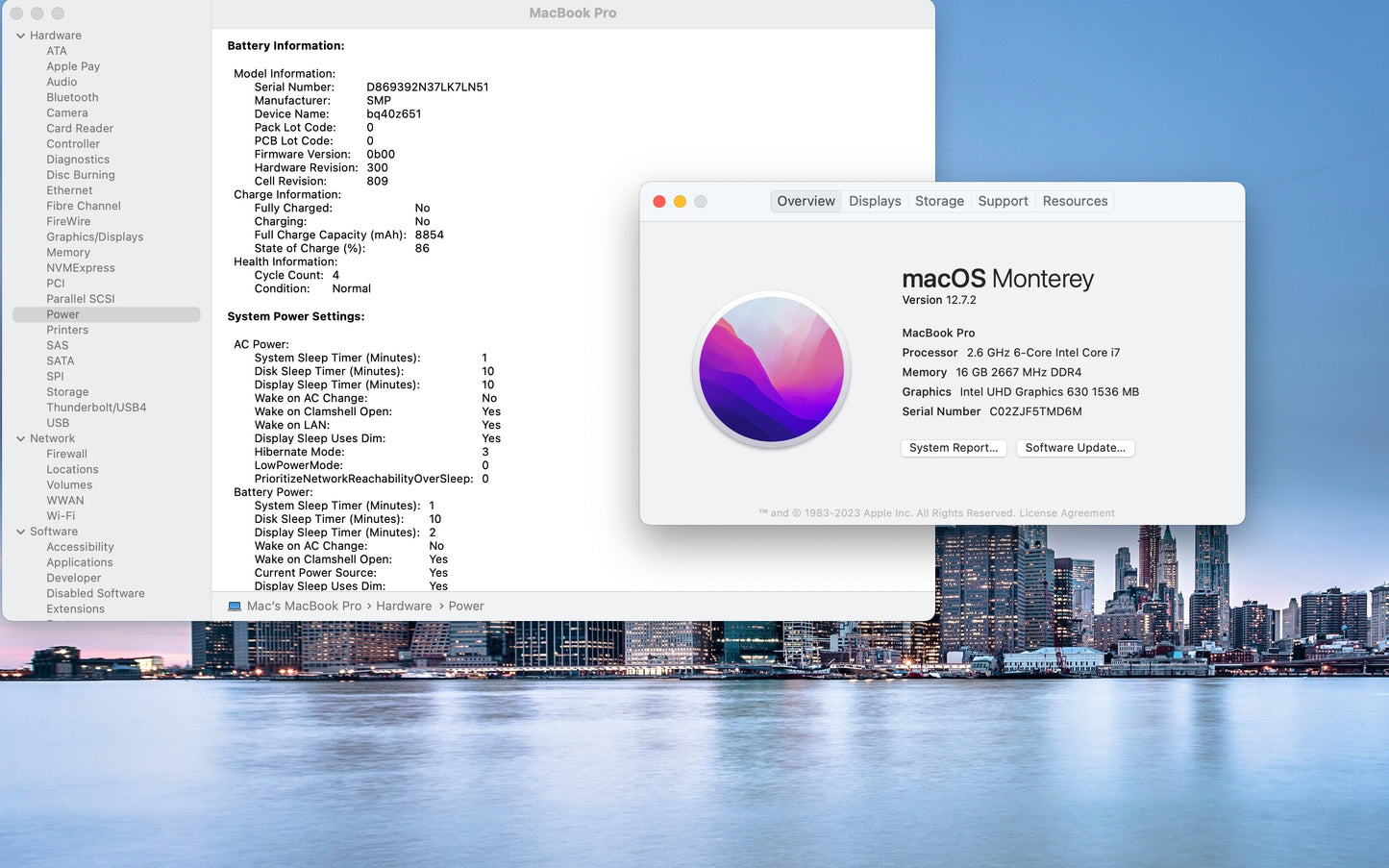The width and height of the screenshot is (1389, 868).
Task: Collapse the Software section in sidebar
Action: pyautogui.click(x=21, y=532)
